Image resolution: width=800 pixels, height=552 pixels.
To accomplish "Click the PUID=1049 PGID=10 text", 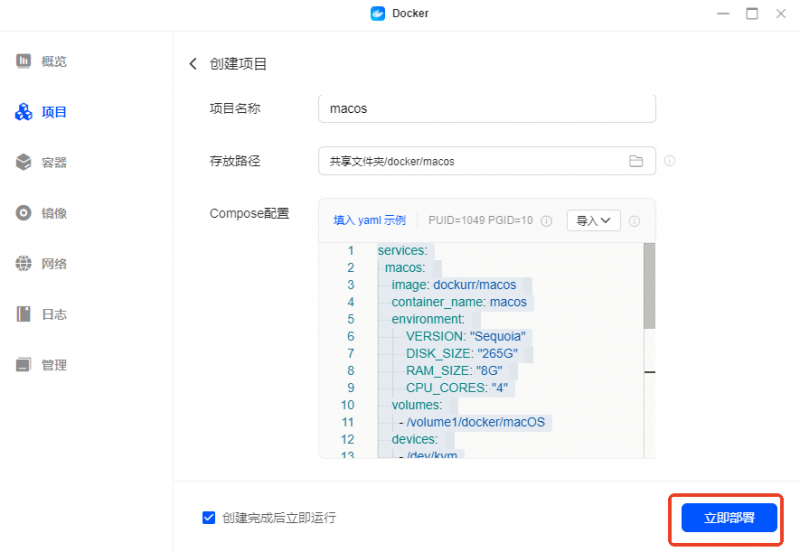I will (x=480, y=220).
